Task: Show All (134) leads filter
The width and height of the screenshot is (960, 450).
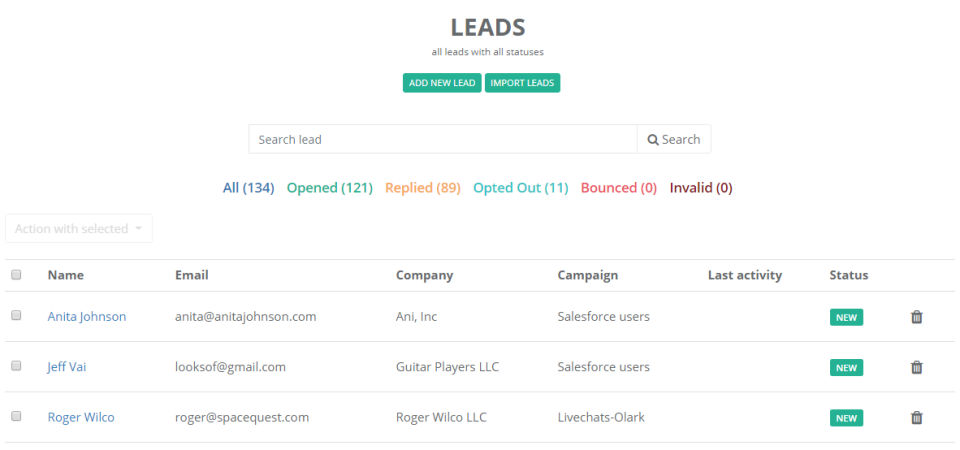Action: pos(248,188)
